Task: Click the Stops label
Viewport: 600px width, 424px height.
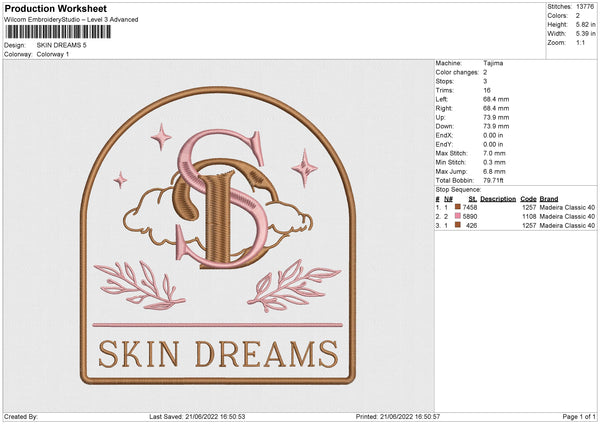Action: pos(445,81)
